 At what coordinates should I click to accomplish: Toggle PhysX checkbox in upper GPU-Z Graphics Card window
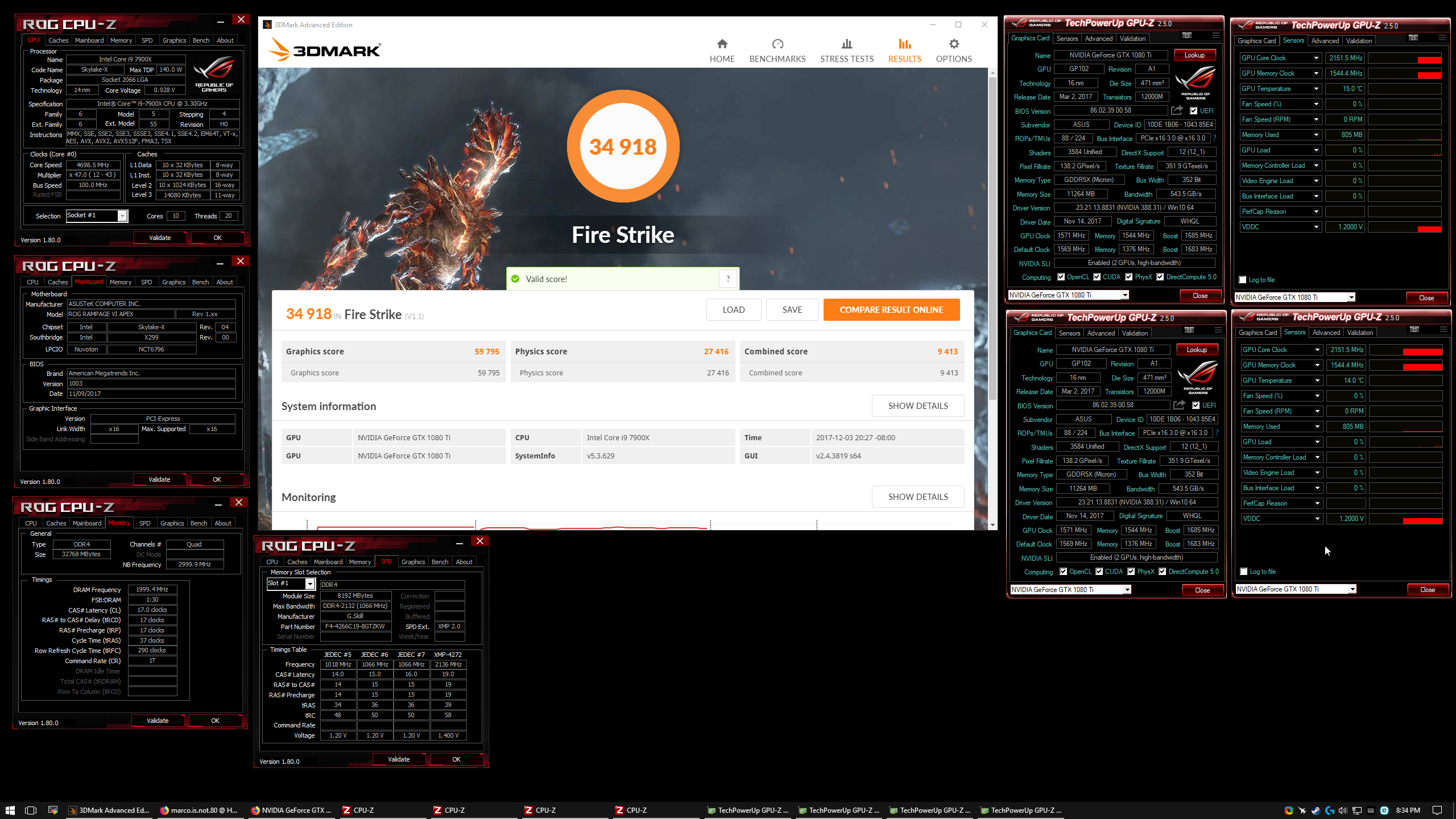tap(1129, 277)
